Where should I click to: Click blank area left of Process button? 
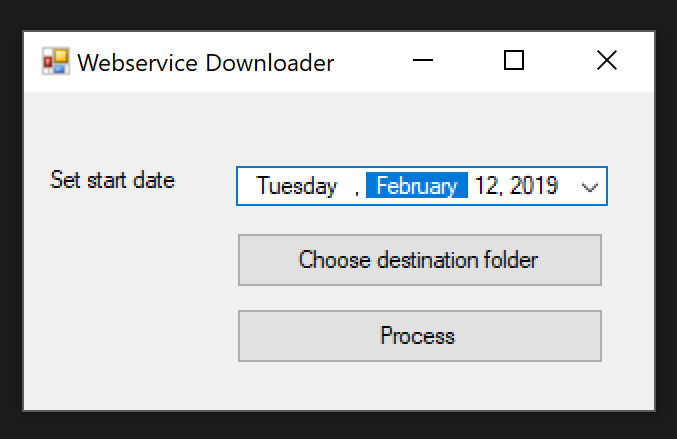point(130,336)
